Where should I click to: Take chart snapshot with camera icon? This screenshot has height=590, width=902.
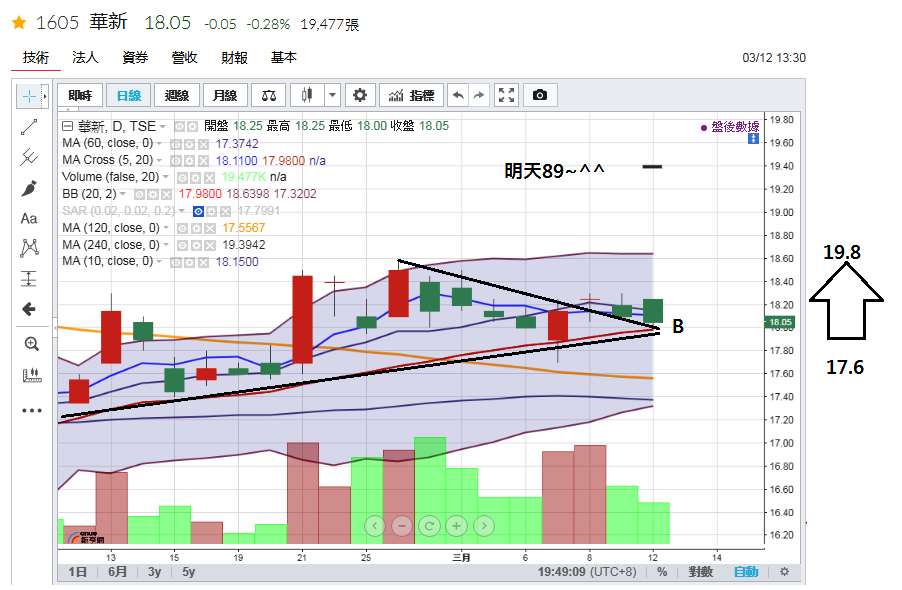pos(540,95)
